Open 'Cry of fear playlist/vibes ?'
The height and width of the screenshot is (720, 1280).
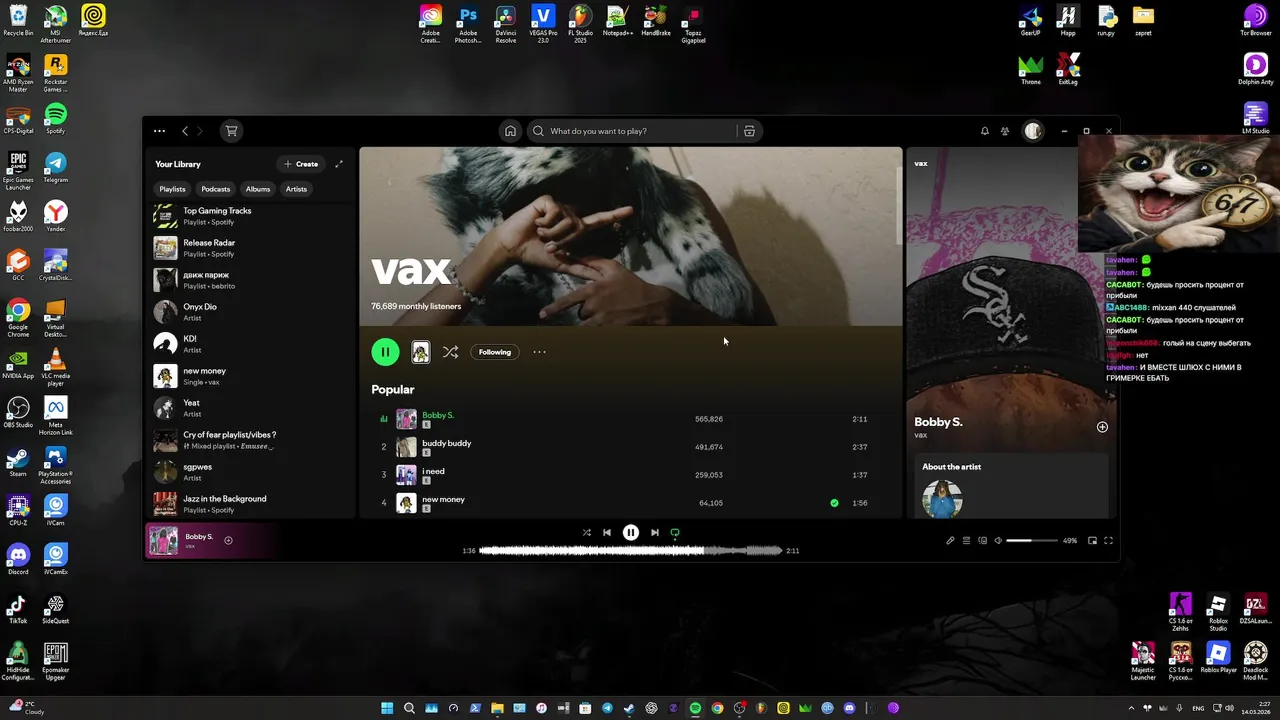pos(250,440)
